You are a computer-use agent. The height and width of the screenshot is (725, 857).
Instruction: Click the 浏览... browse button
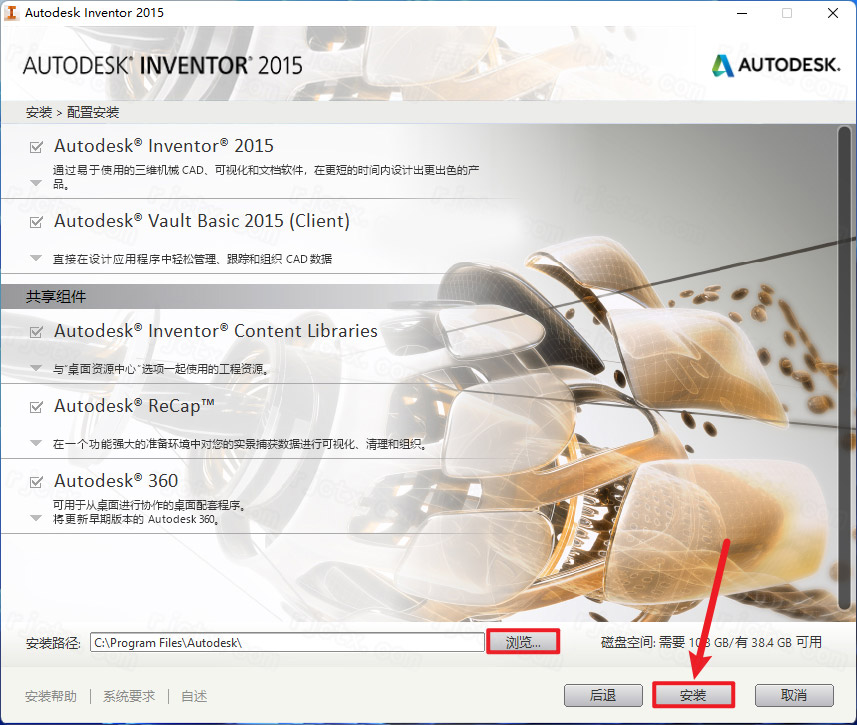point(523,642)
